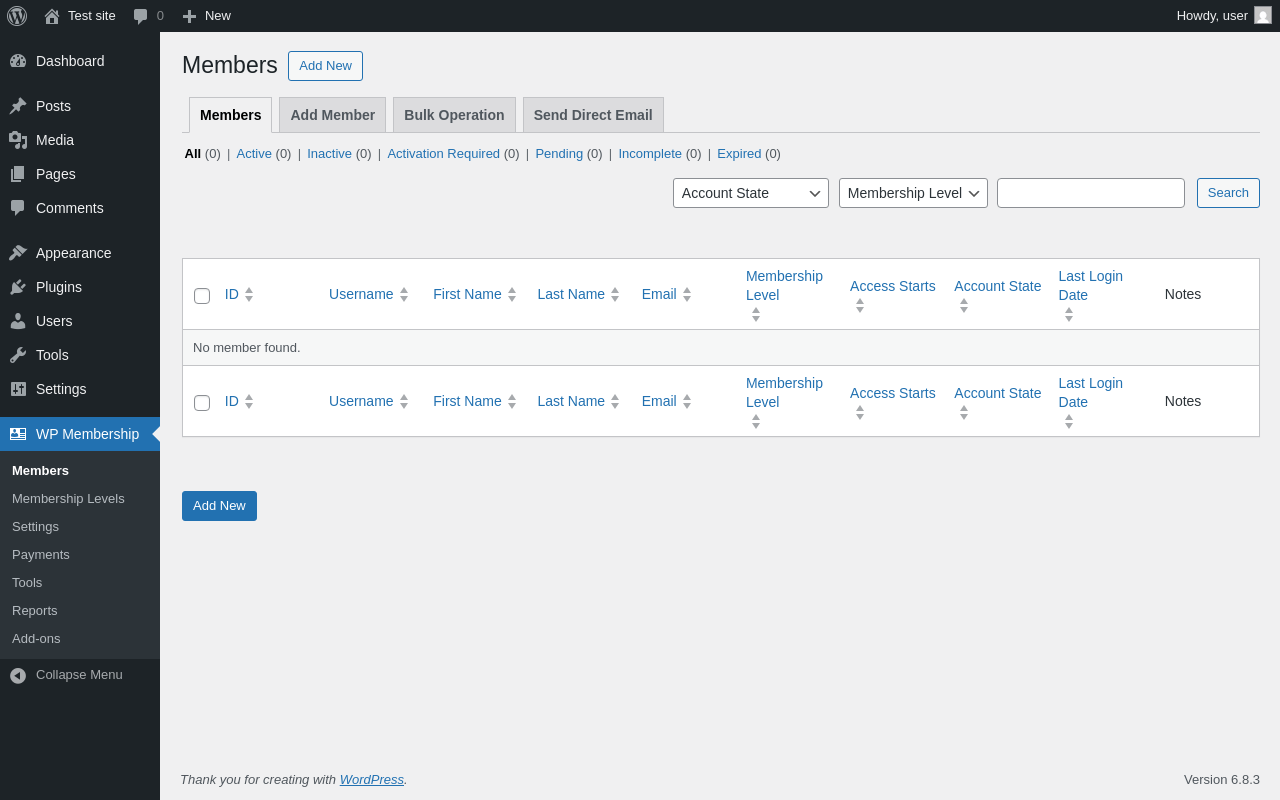The image size is (1280, 800).
Task: Sort by Username in footer row
Action: click(361, 401)
